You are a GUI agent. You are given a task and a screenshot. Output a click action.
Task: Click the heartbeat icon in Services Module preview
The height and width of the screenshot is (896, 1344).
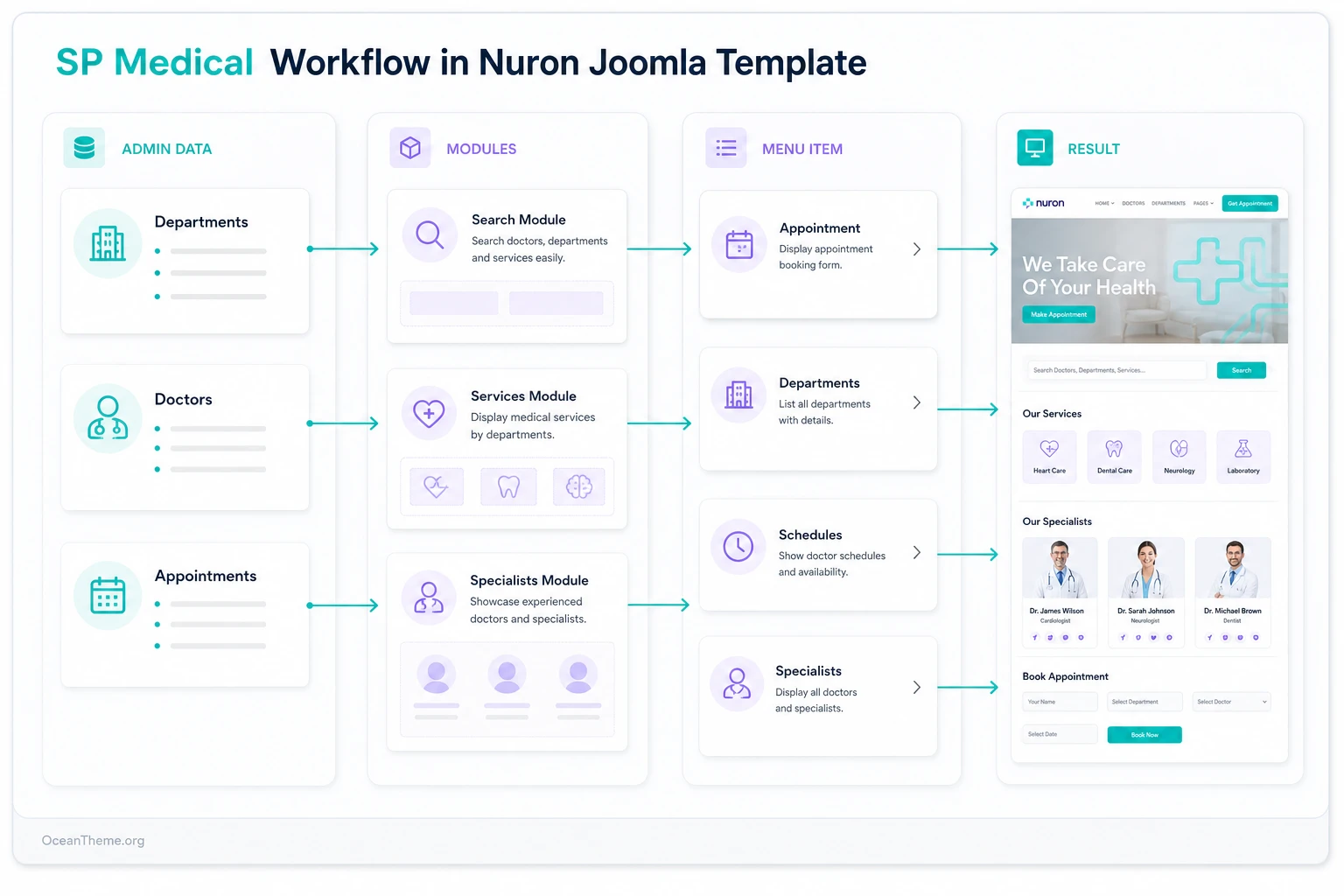point(437,486)
